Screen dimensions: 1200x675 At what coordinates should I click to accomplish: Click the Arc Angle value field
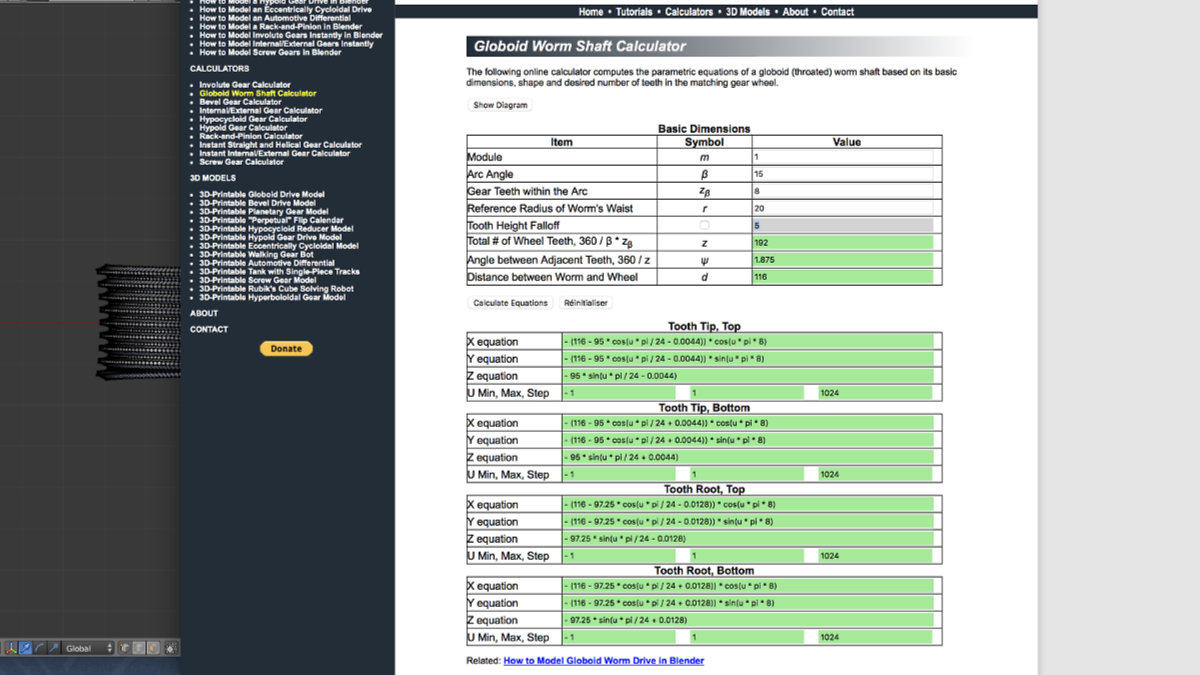pos(842,174)
